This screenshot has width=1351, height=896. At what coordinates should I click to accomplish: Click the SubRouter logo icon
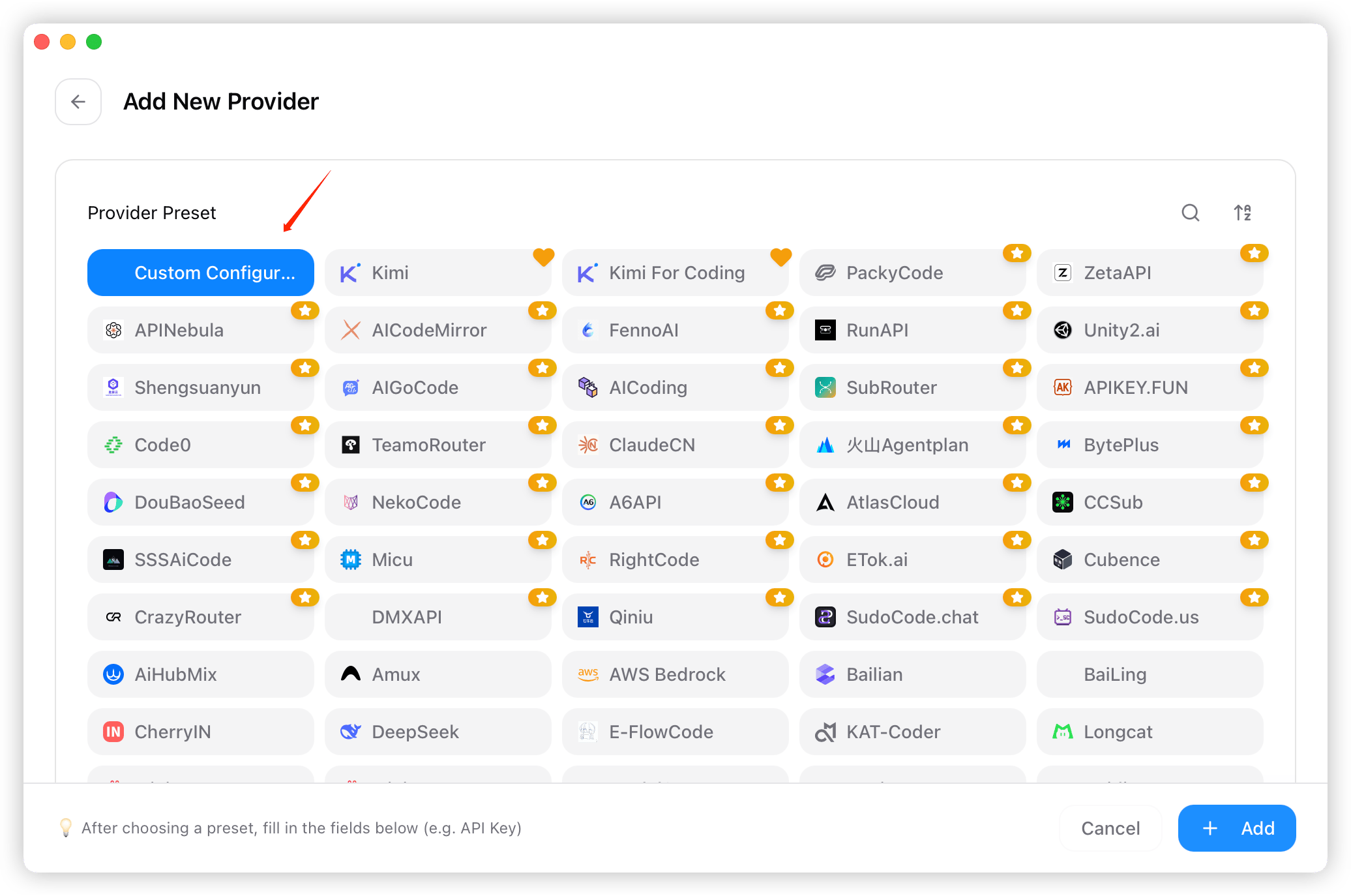[x=825, y=387]
